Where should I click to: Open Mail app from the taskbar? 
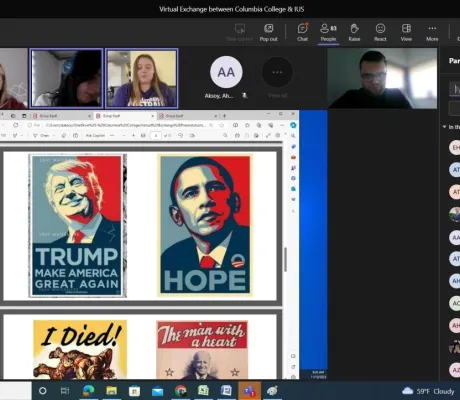pos(157,391)
